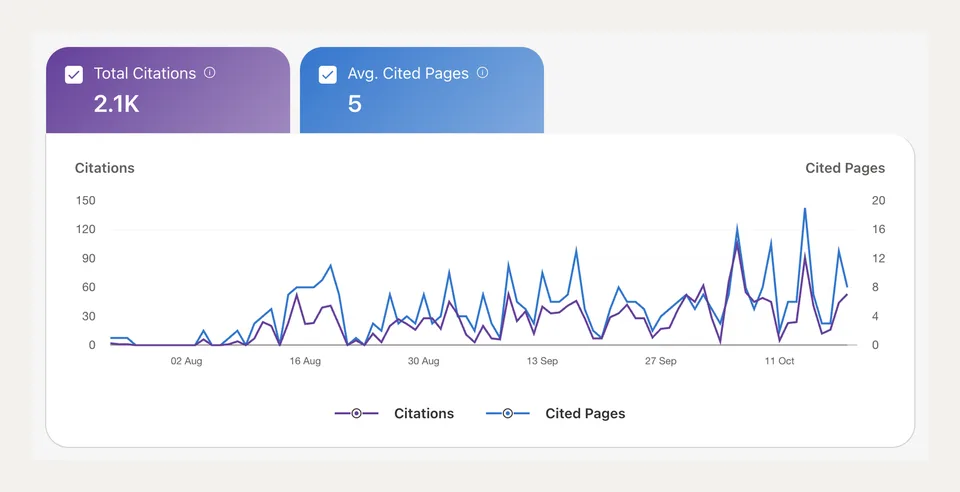Click the 16 cited pages axis value
Screen dimensions: 960x492
coord(879,229)
